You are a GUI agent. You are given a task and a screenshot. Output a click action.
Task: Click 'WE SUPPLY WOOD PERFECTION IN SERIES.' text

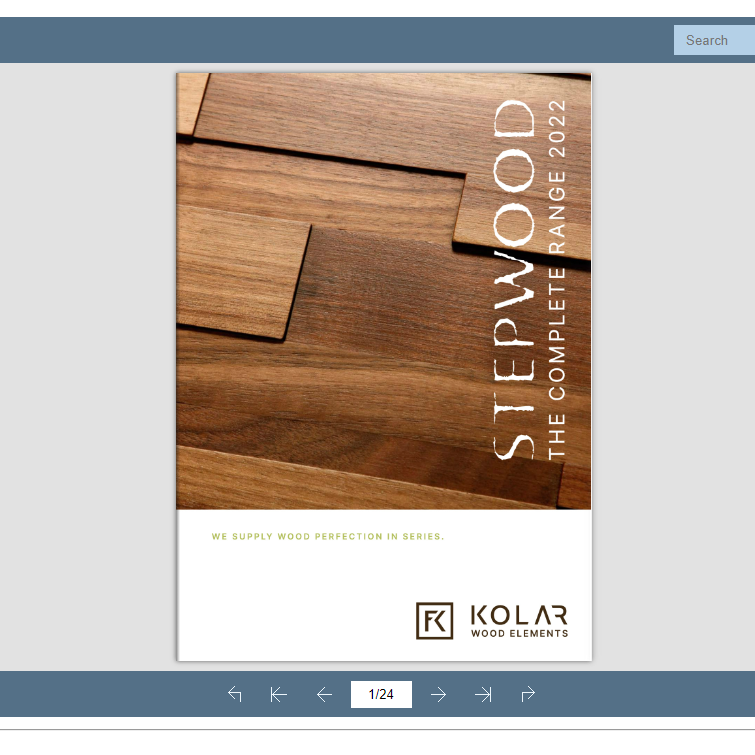coord(328,536)
